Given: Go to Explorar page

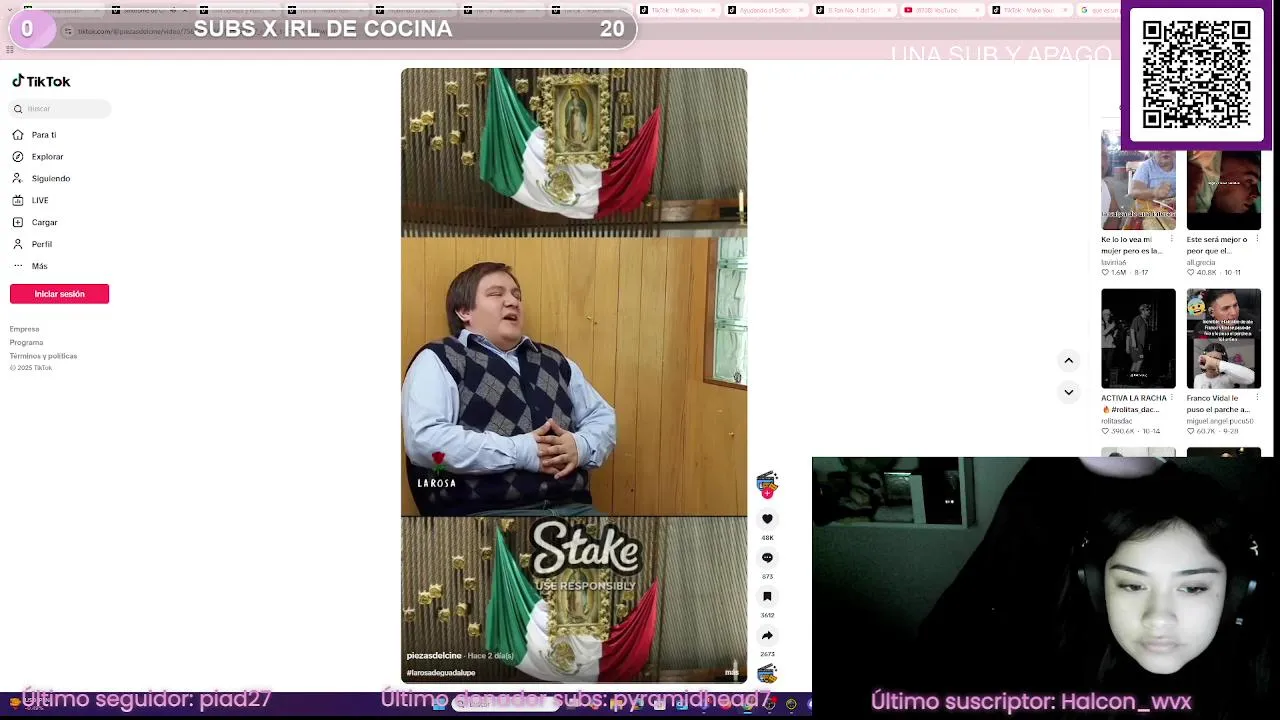Looking at the screenshot, I should click(47, 157).
